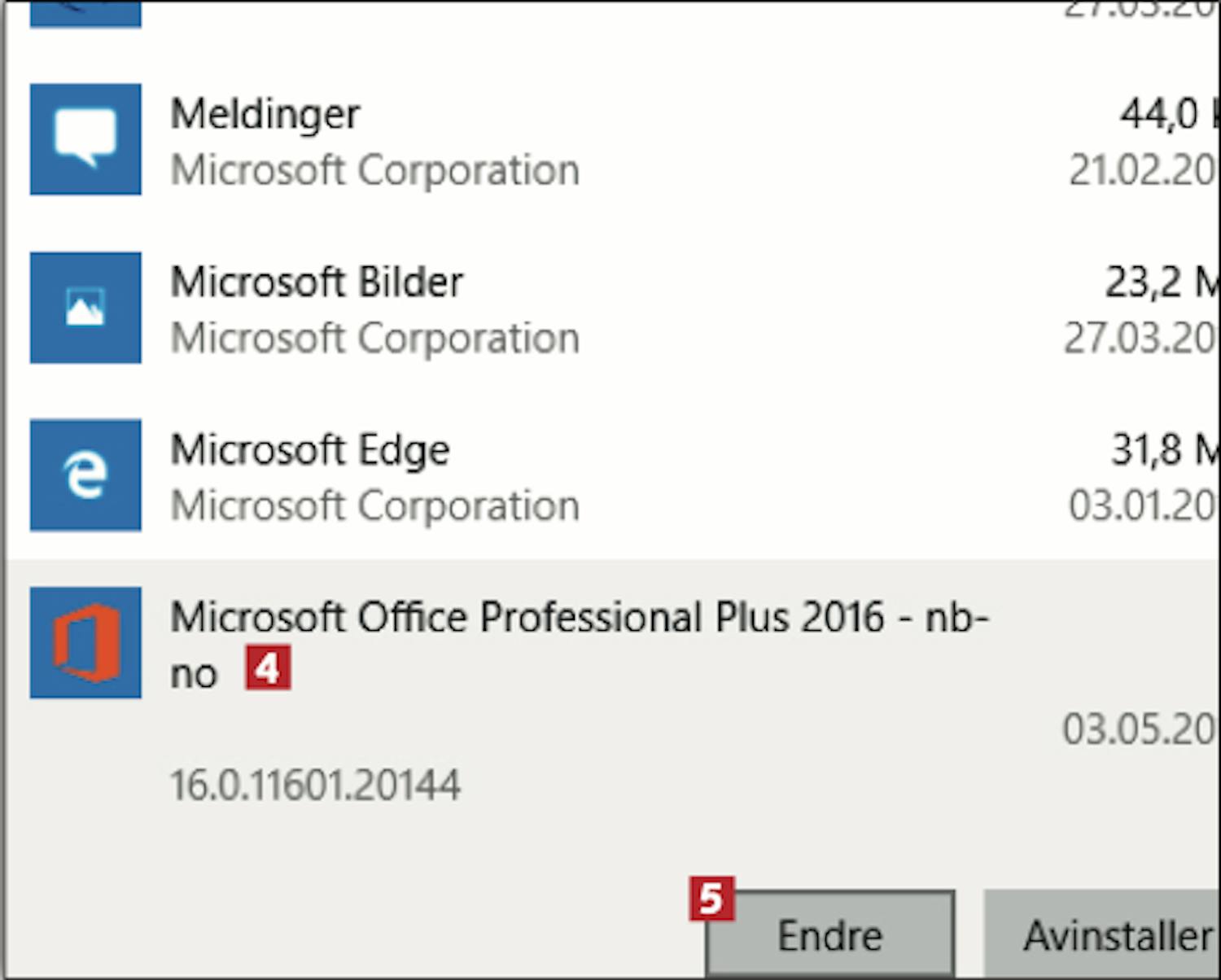
Task: Select the Meldinger app entry
Action: click(612, 140)
